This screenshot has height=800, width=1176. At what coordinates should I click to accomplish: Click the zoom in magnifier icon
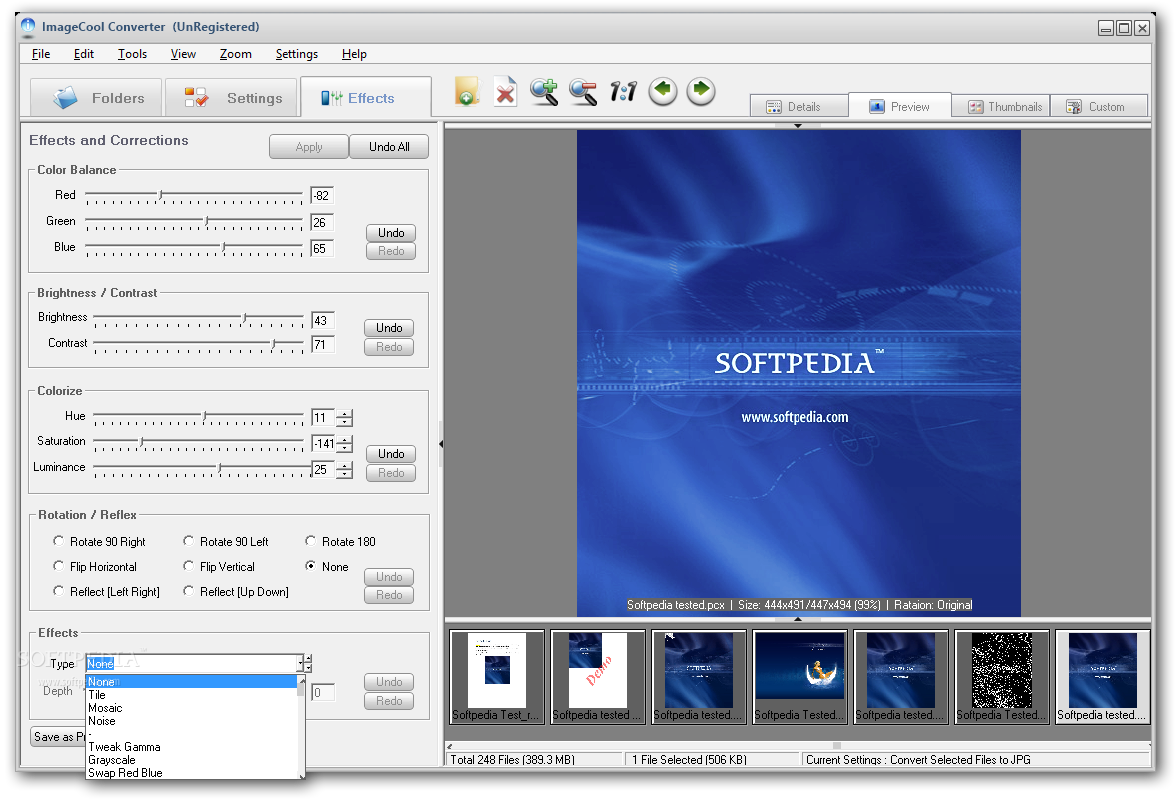[x=544, y=91]
